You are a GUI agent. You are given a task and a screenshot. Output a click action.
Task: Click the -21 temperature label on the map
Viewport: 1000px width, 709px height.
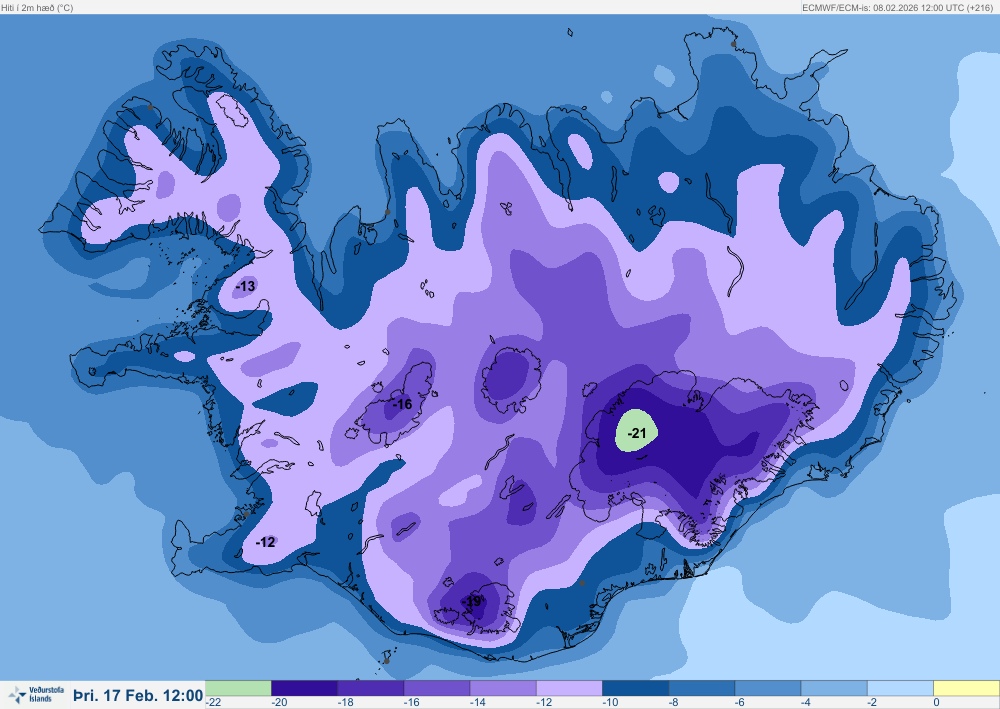pyautogui.click(x=636, y=434)
